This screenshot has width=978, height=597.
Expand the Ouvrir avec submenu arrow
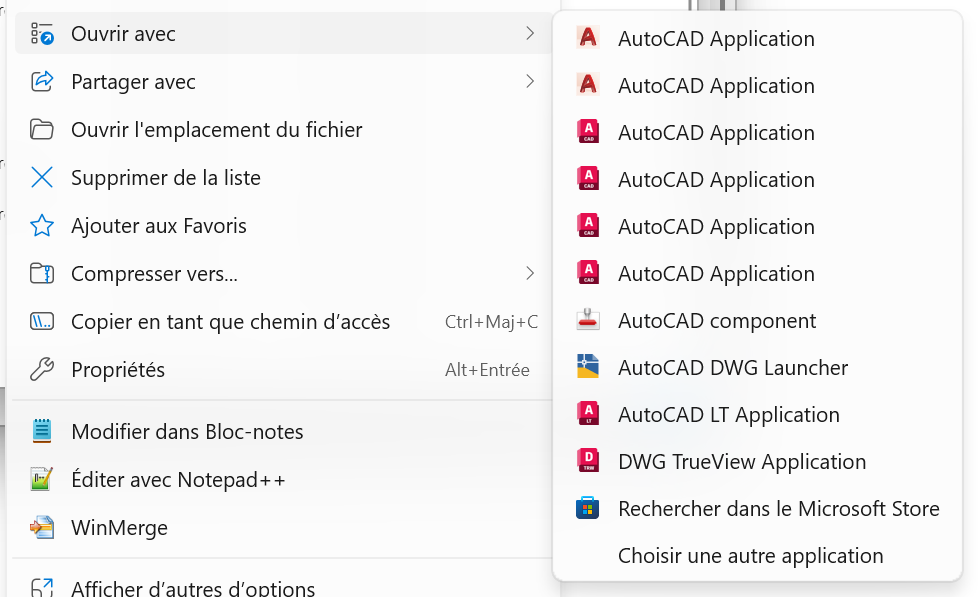[530, 33]
